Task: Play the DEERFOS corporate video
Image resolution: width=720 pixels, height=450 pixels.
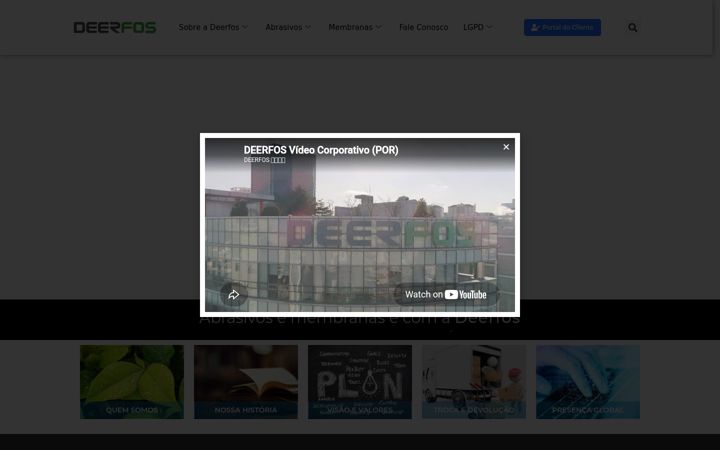Action: (360, 225)
